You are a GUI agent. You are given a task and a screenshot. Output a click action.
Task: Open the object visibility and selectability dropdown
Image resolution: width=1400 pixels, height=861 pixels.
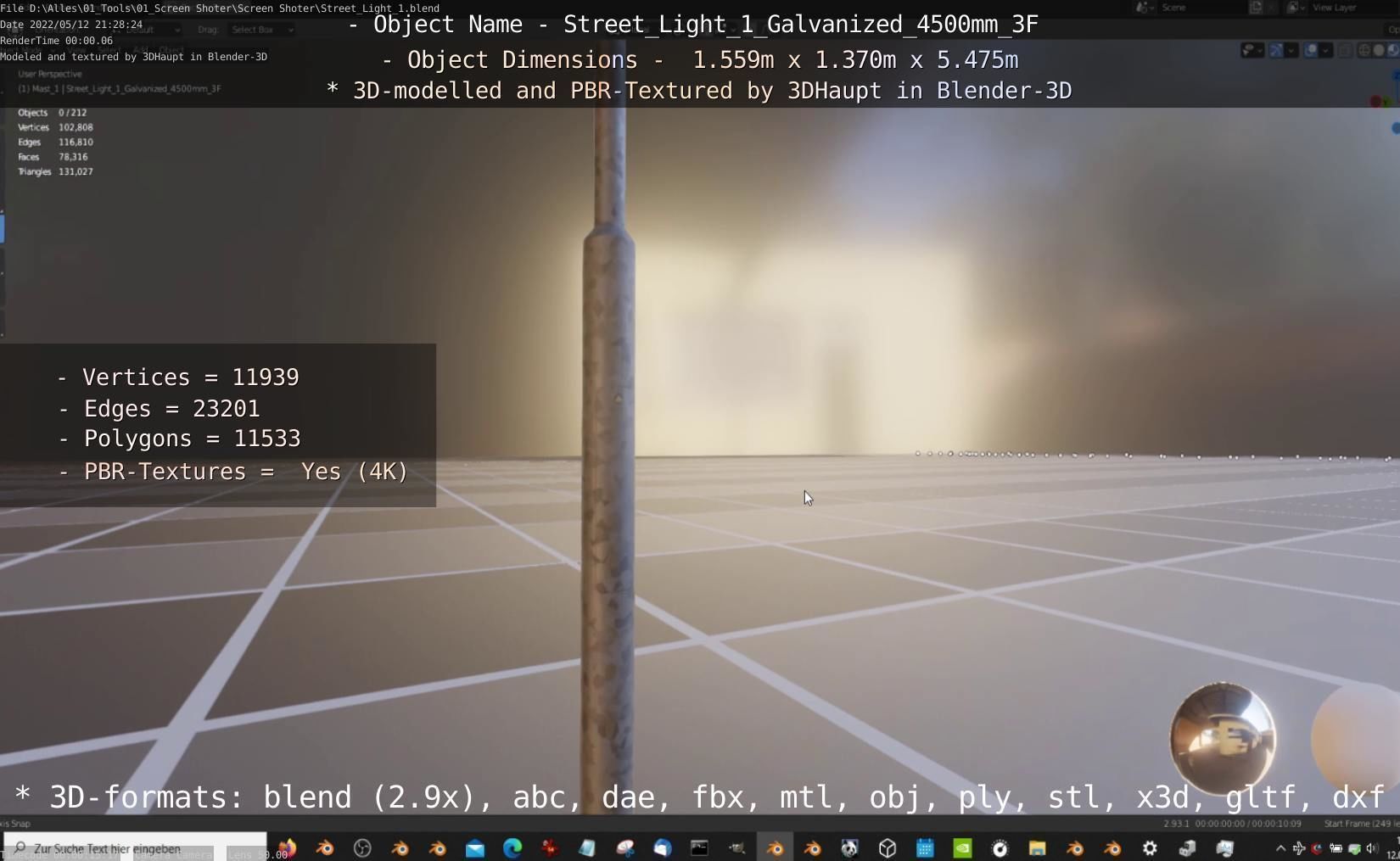[1253, 51]
